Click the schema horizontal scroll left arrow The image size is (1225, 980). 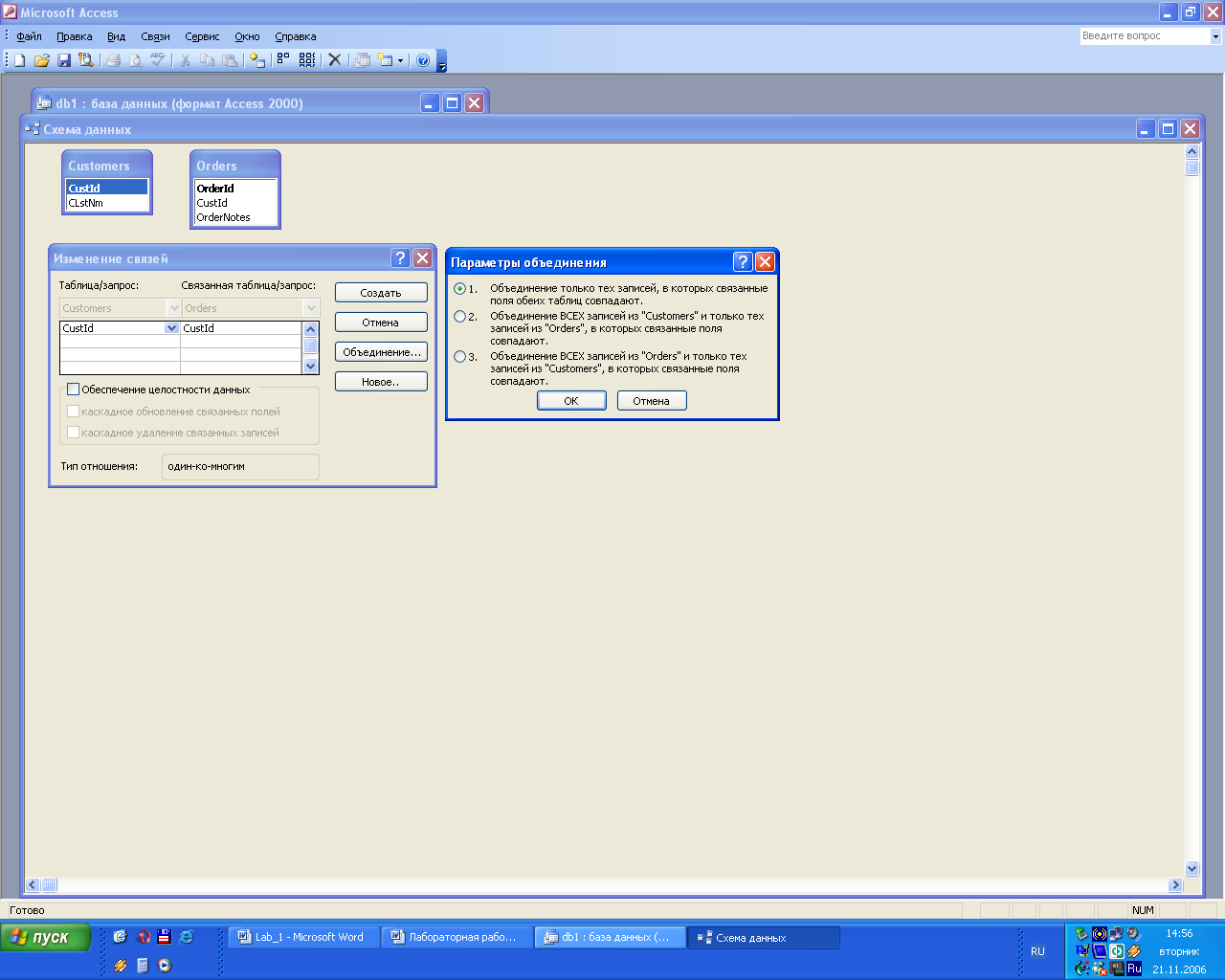point(32,885)
